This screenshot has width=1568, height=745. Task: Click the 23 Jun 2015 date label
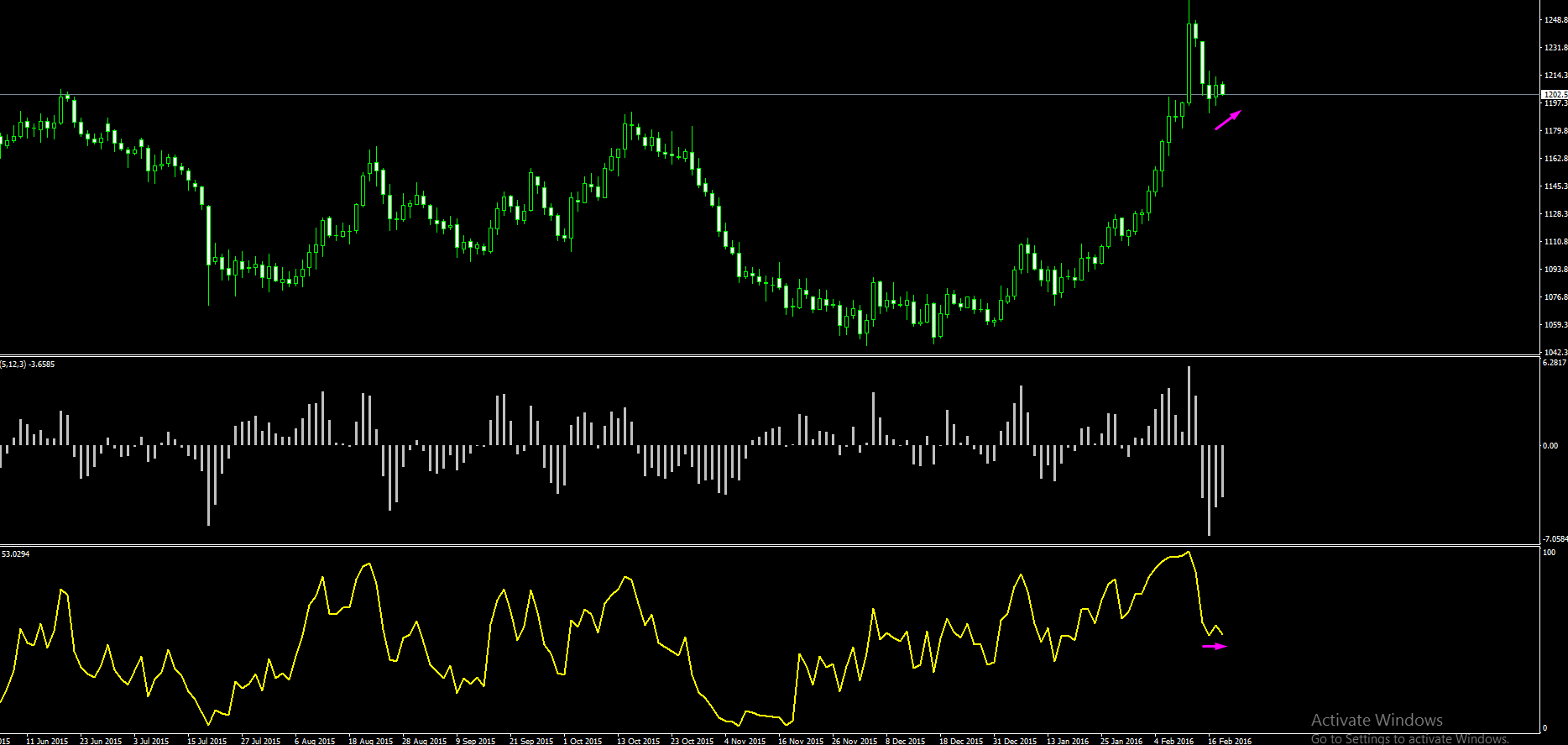coord(101,741)
